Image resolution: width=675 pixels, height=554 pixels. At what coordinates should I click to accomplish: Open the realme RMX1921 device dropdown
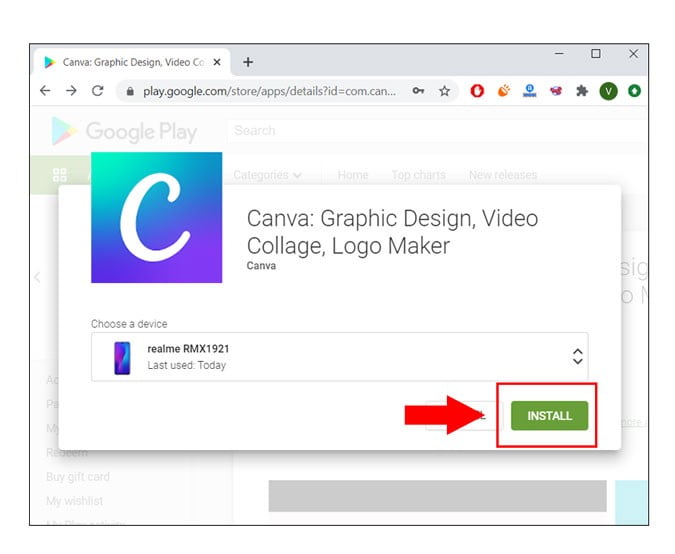(x=339, y=356)
